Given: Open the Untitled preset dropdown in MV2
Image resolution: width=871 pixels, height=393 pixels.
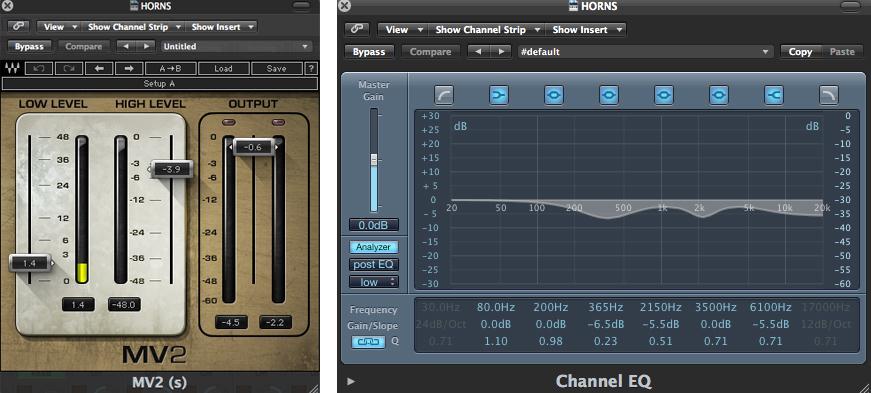Looking at the screenshot, I should 236,47.
